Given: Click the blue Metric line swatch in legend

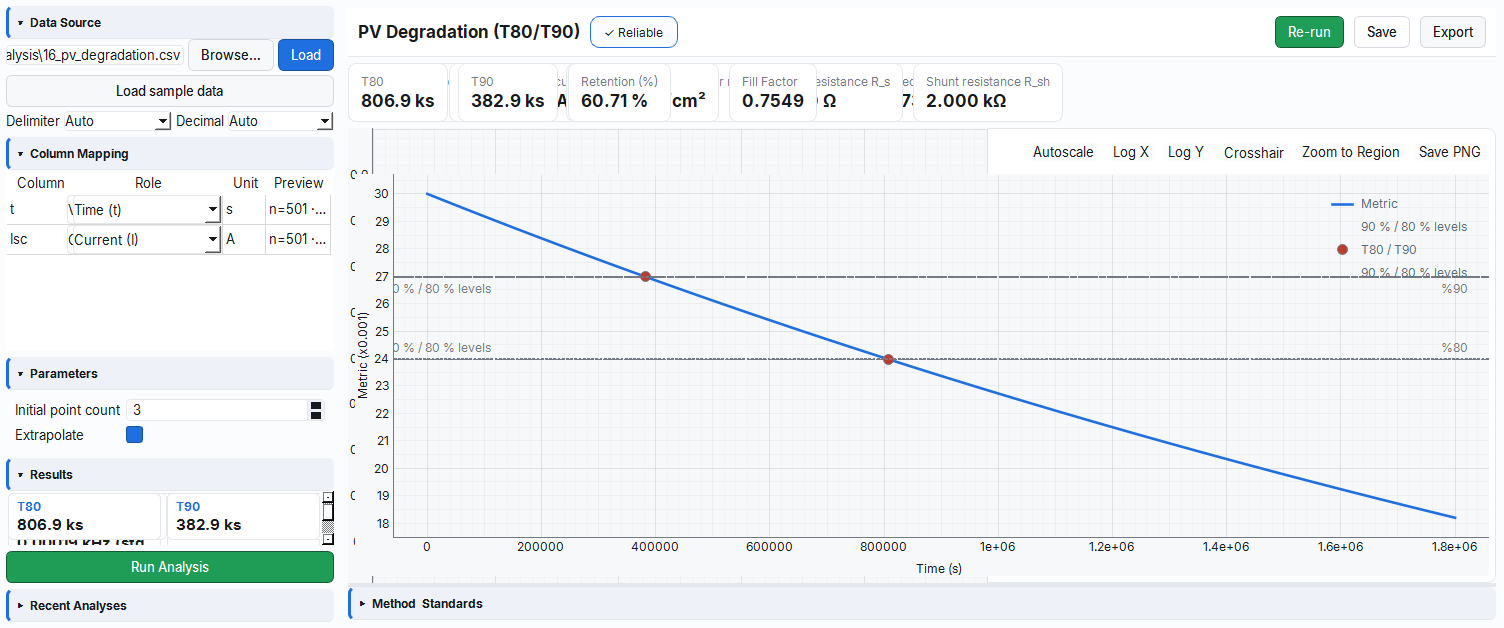Looking at the screenshot, I should (1342, 204).
